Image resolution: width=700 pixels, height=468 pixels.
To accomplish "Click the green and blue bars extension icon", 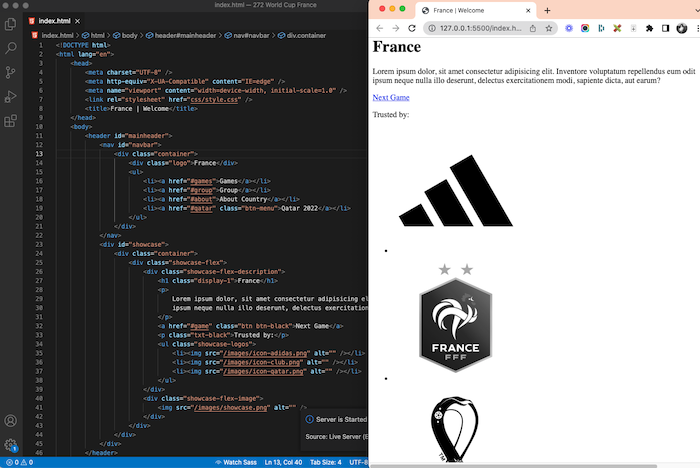I will point(601,28).
